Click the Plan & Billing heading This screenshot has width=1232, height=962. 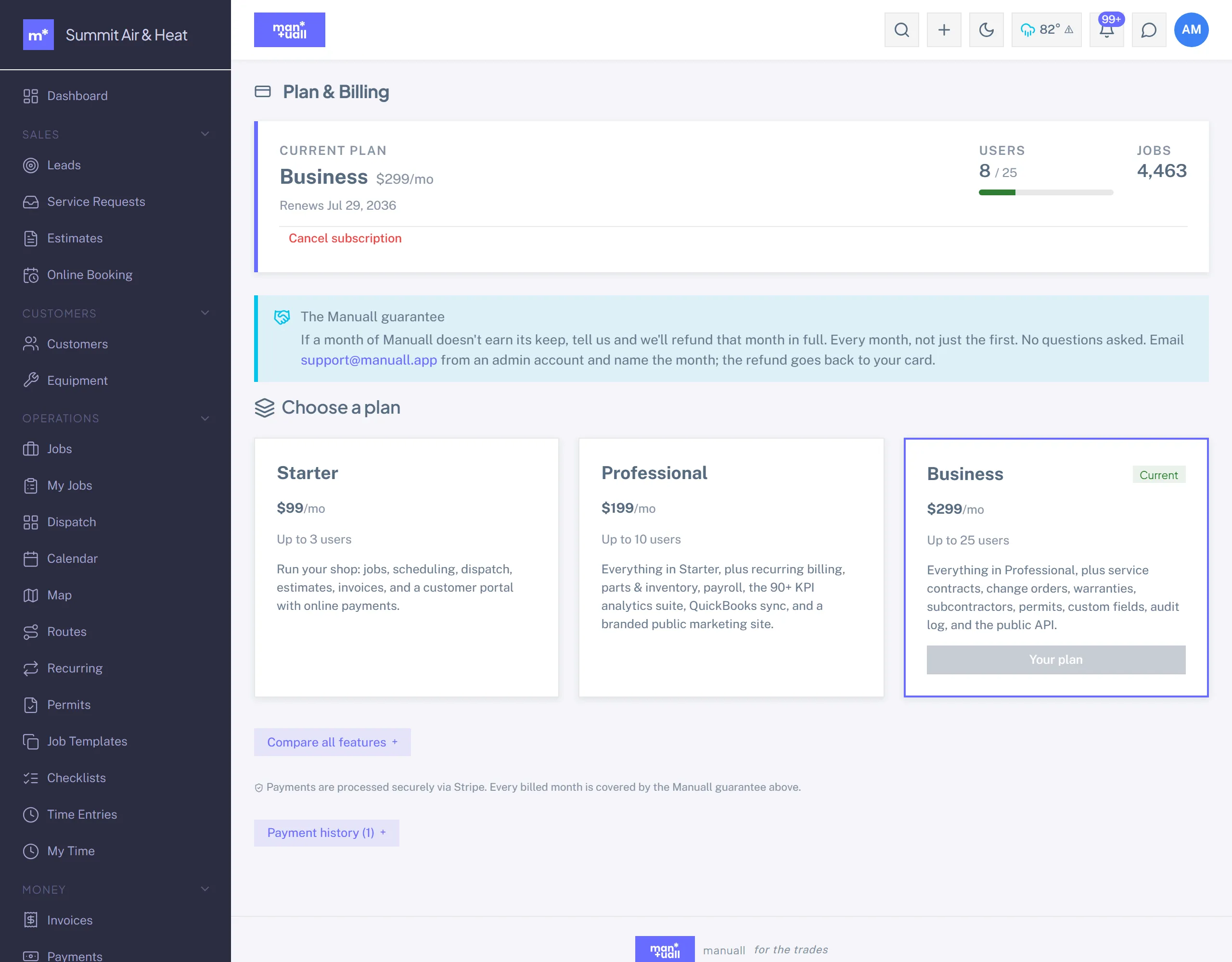pyautogui.click(x=336, y=92)
